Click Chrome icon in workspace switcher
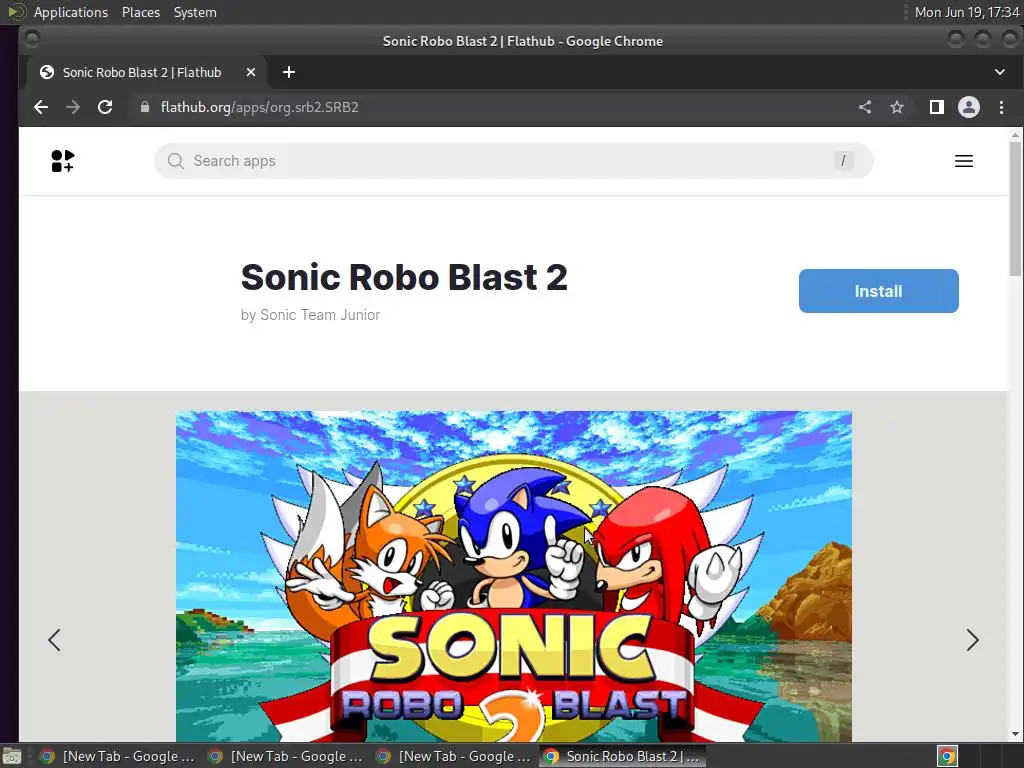1024x768 pixels. [x=948, y=757]
